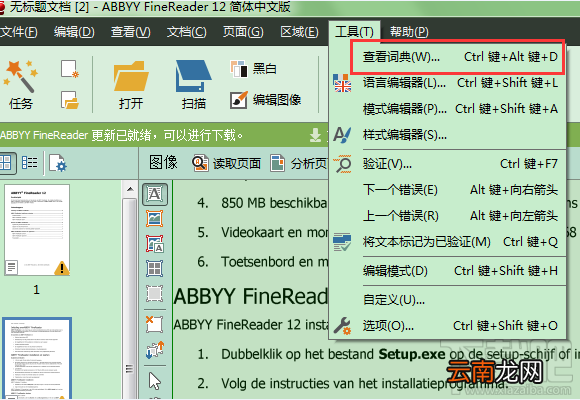The height and width of the screenshot is (400, 580).
Task: Click the heading 'ABBYY FineRead' in document
Action: click(x=251, y=296)
